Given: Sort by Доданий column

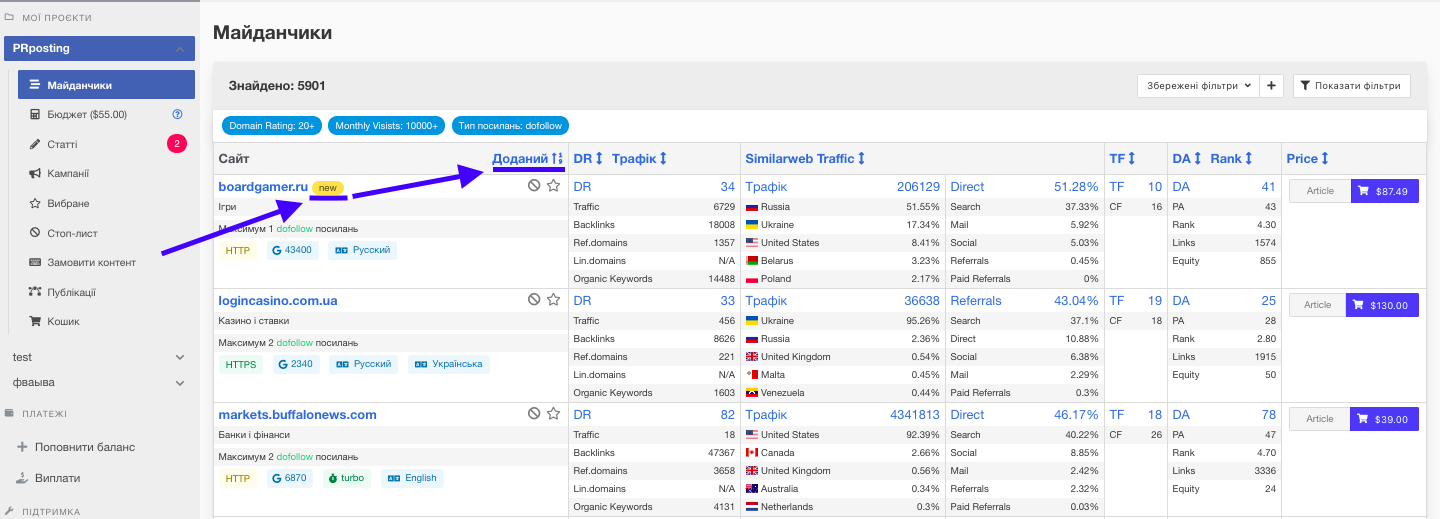Looking at the screenshot, I should pos(528,159).
